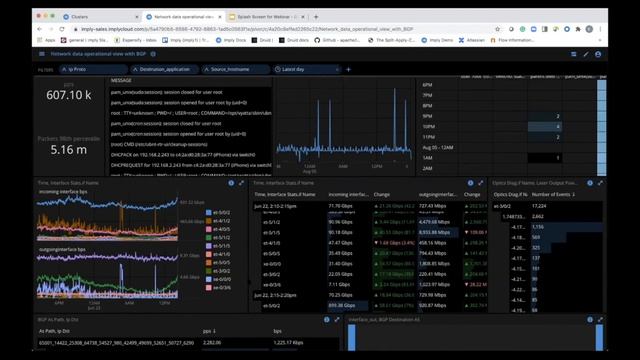Expand BGP Destination AS panel to fullscreen
This screenshot has height=360, width=640.
[600, 320]
